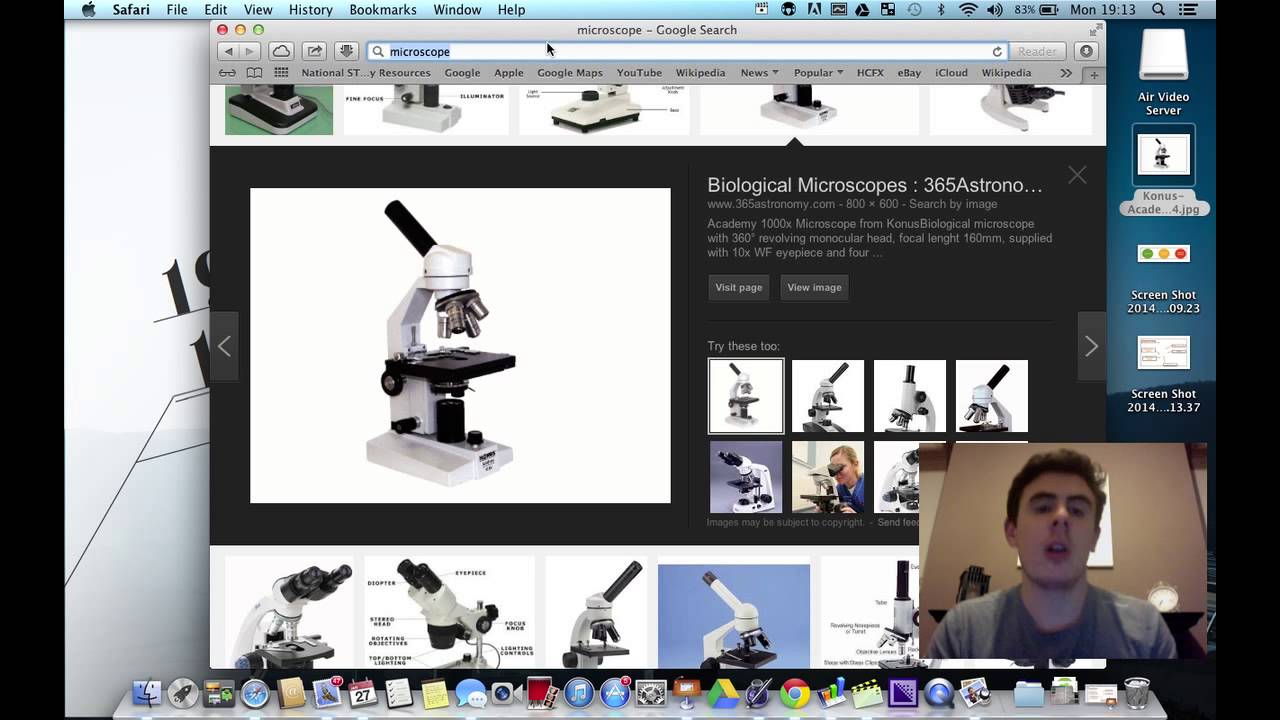
Task: Open the Bookmarks menu
Action: (383, 10)
